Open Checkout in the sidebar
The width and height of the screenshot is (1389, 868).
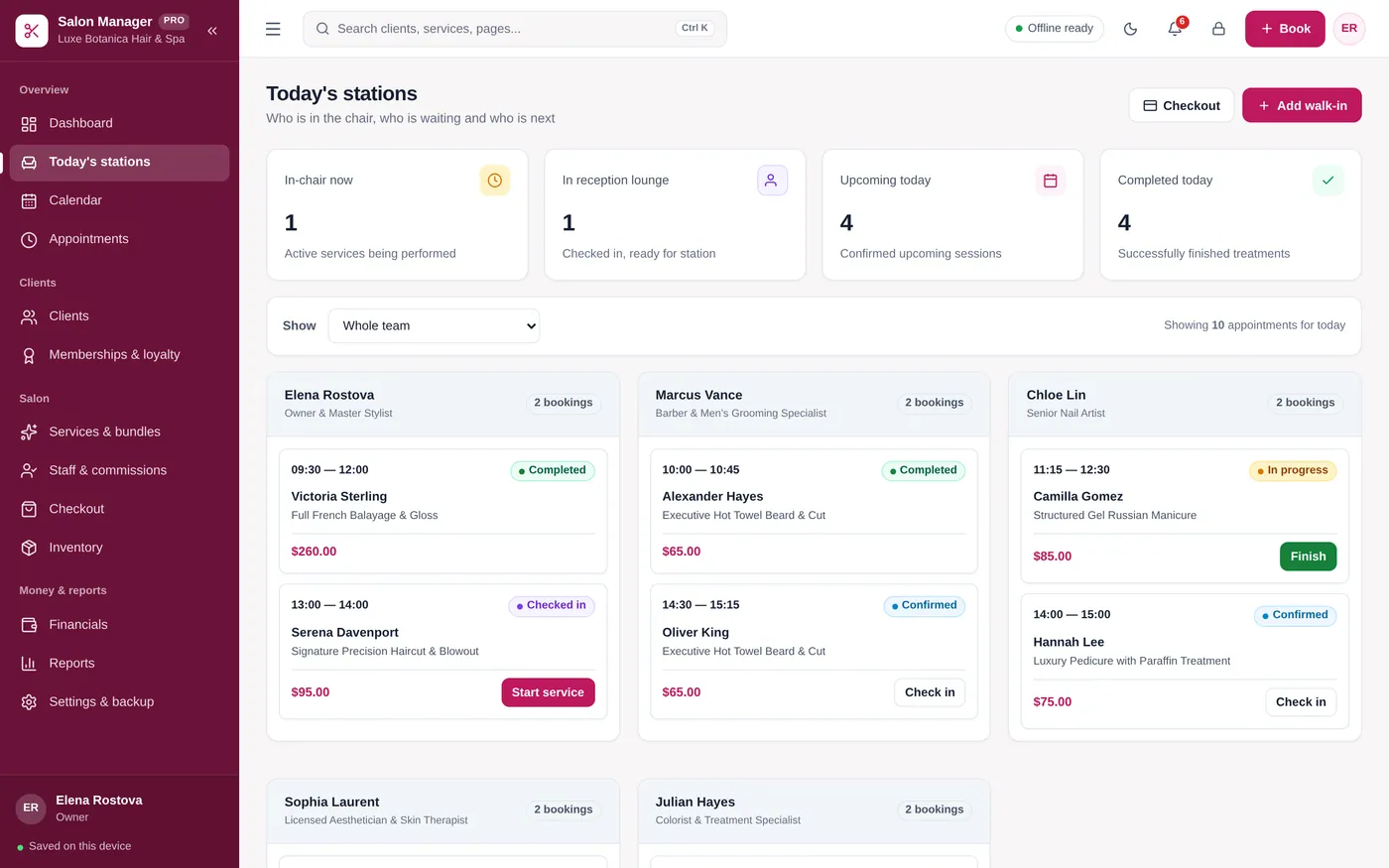(x=119, y=509)
